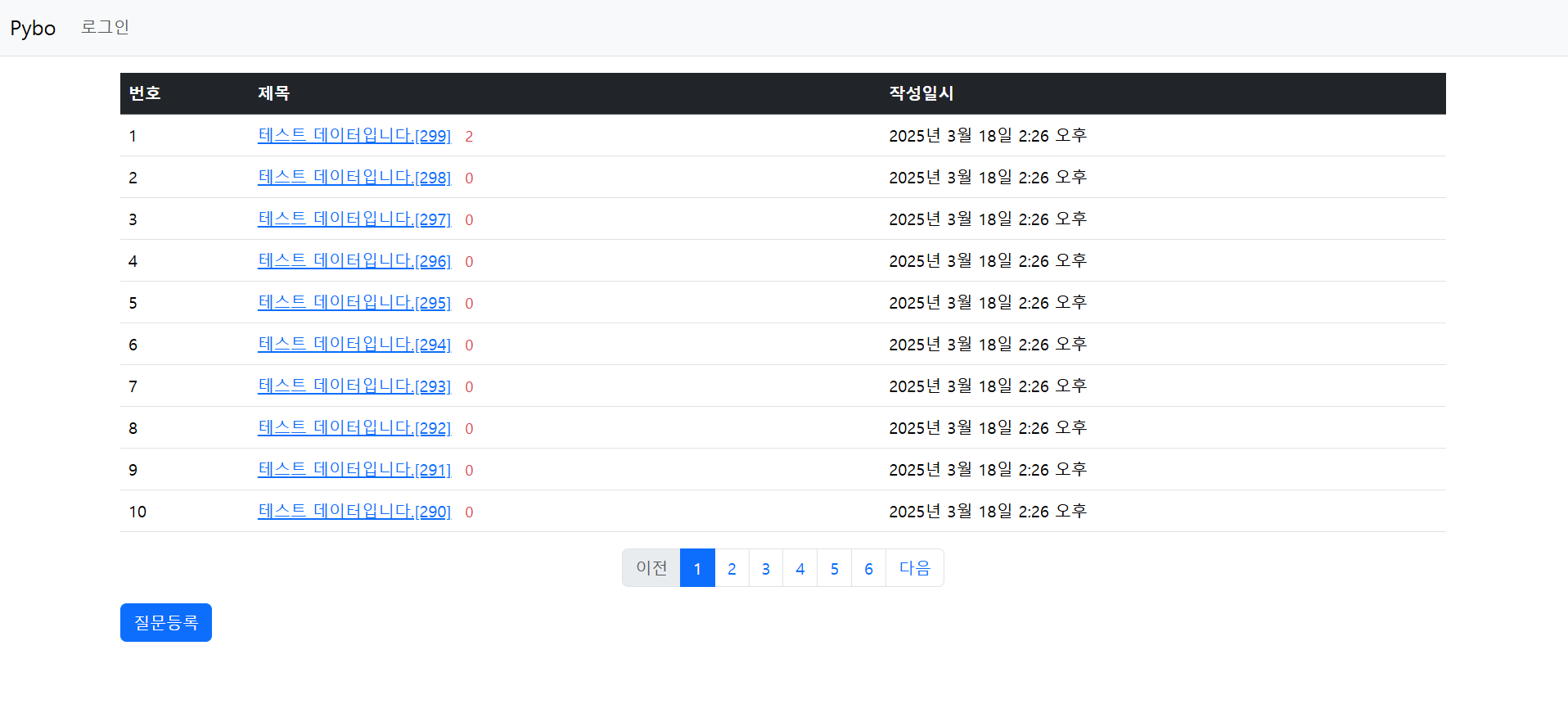Go to page 6

tap(869, 568)
